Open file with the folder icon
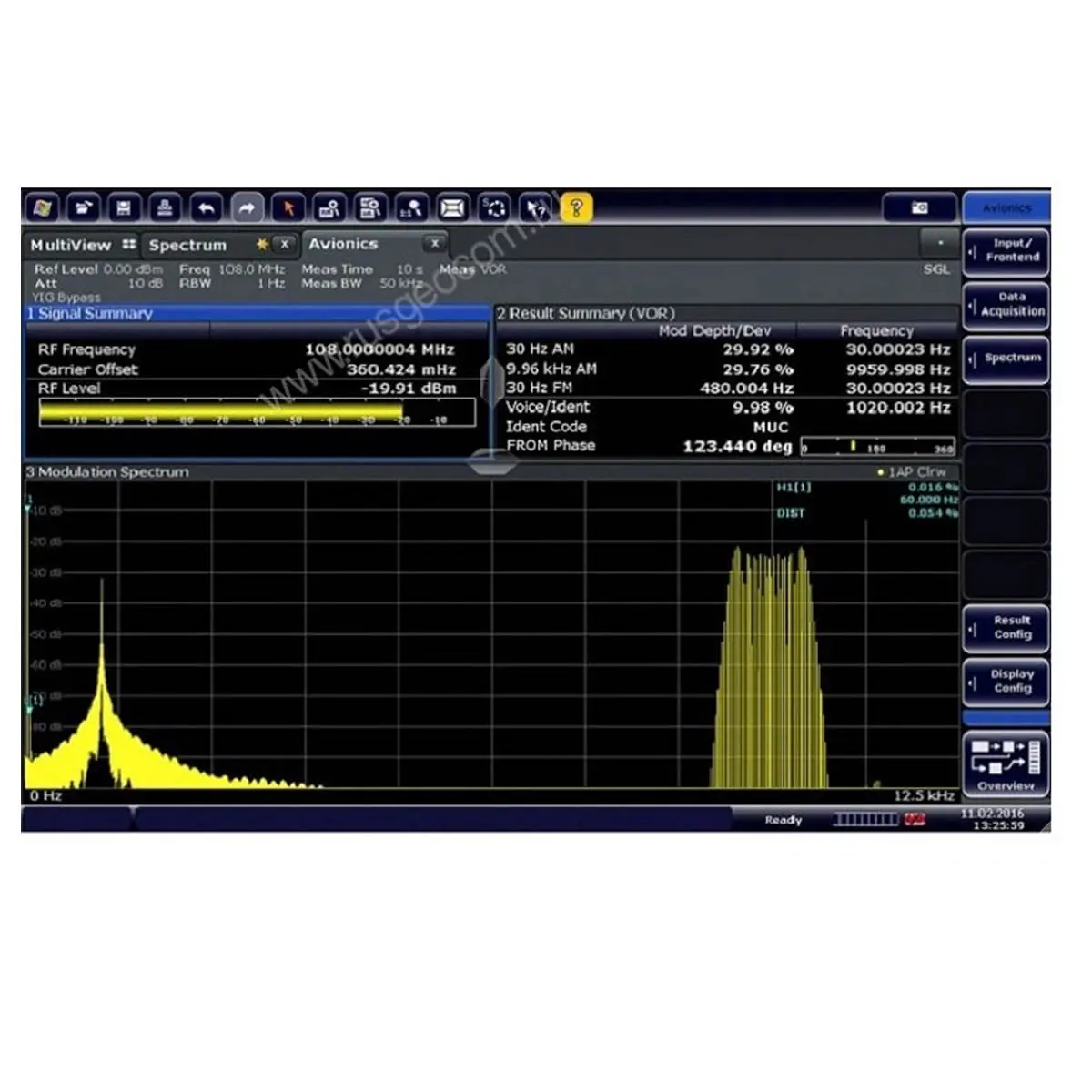Viewport: 1092px width, 1092px height. pyautogui.click(x=83, y=208)
